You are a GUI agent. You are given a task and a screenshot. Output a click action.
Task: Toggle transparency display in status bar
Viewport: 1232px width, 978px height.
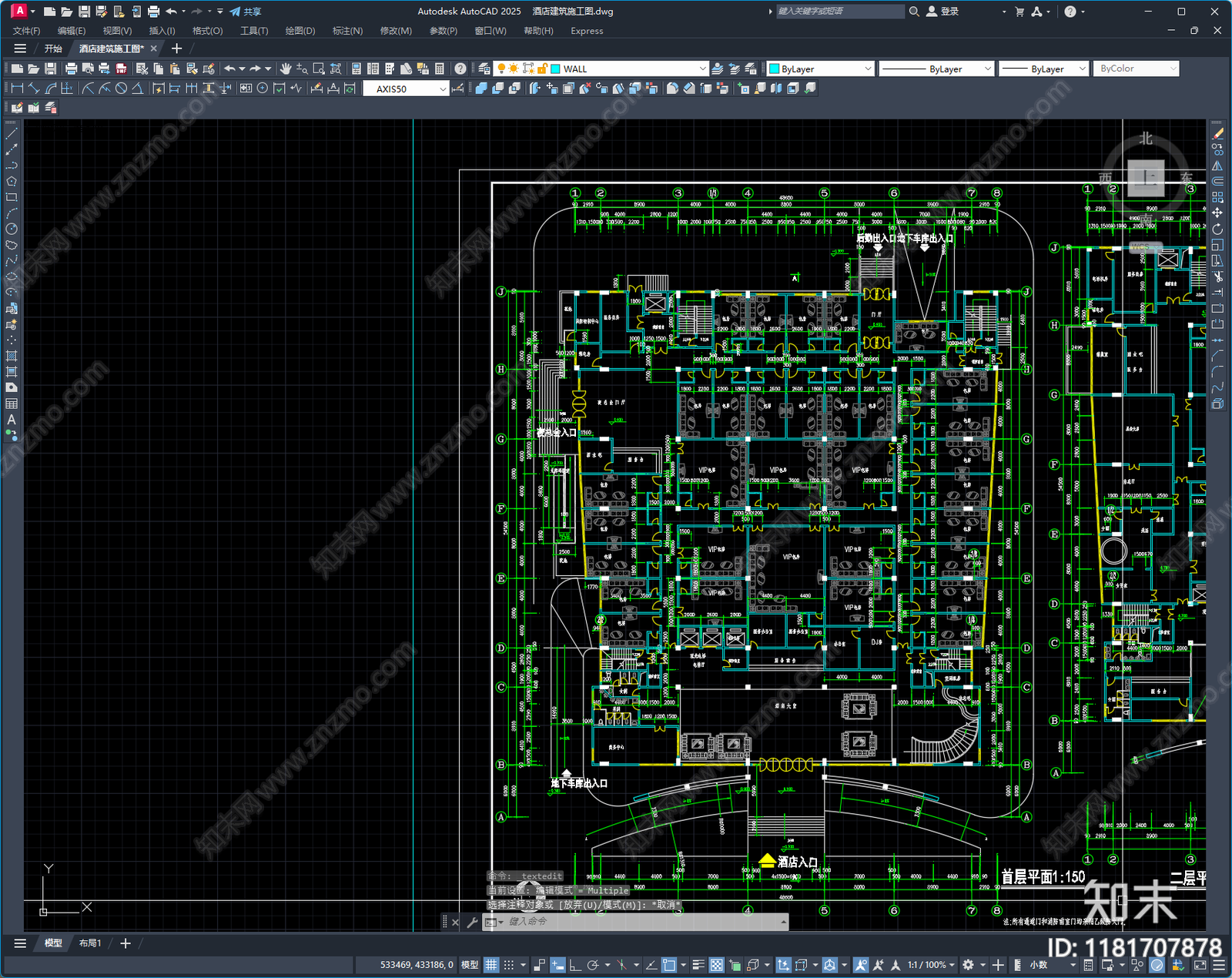[x=717, y=965]
